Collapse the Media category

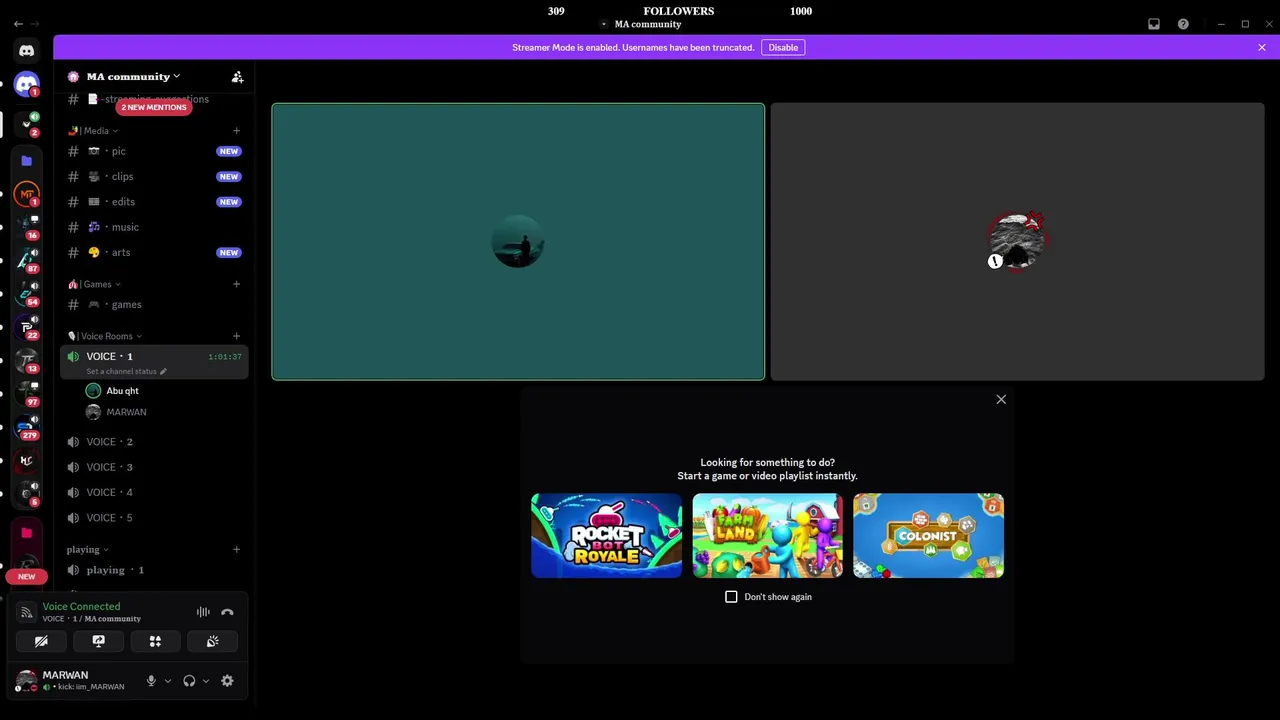point(93,131)
